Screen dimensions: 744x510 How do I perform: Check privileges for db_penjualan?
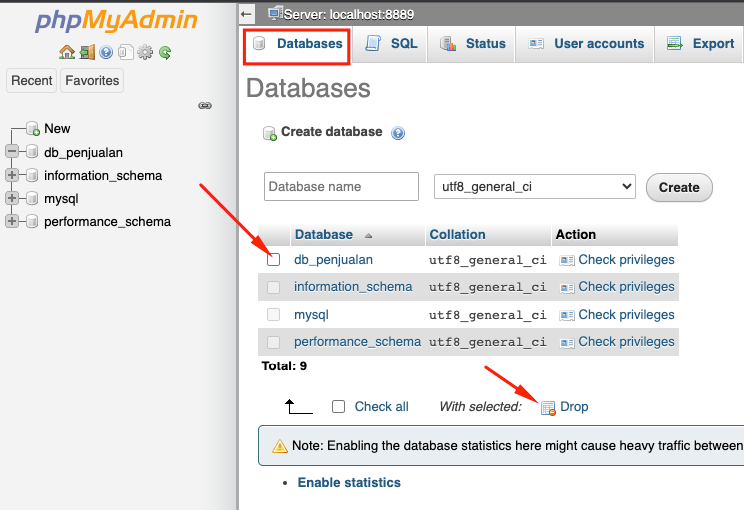click(x=626, y=260)
